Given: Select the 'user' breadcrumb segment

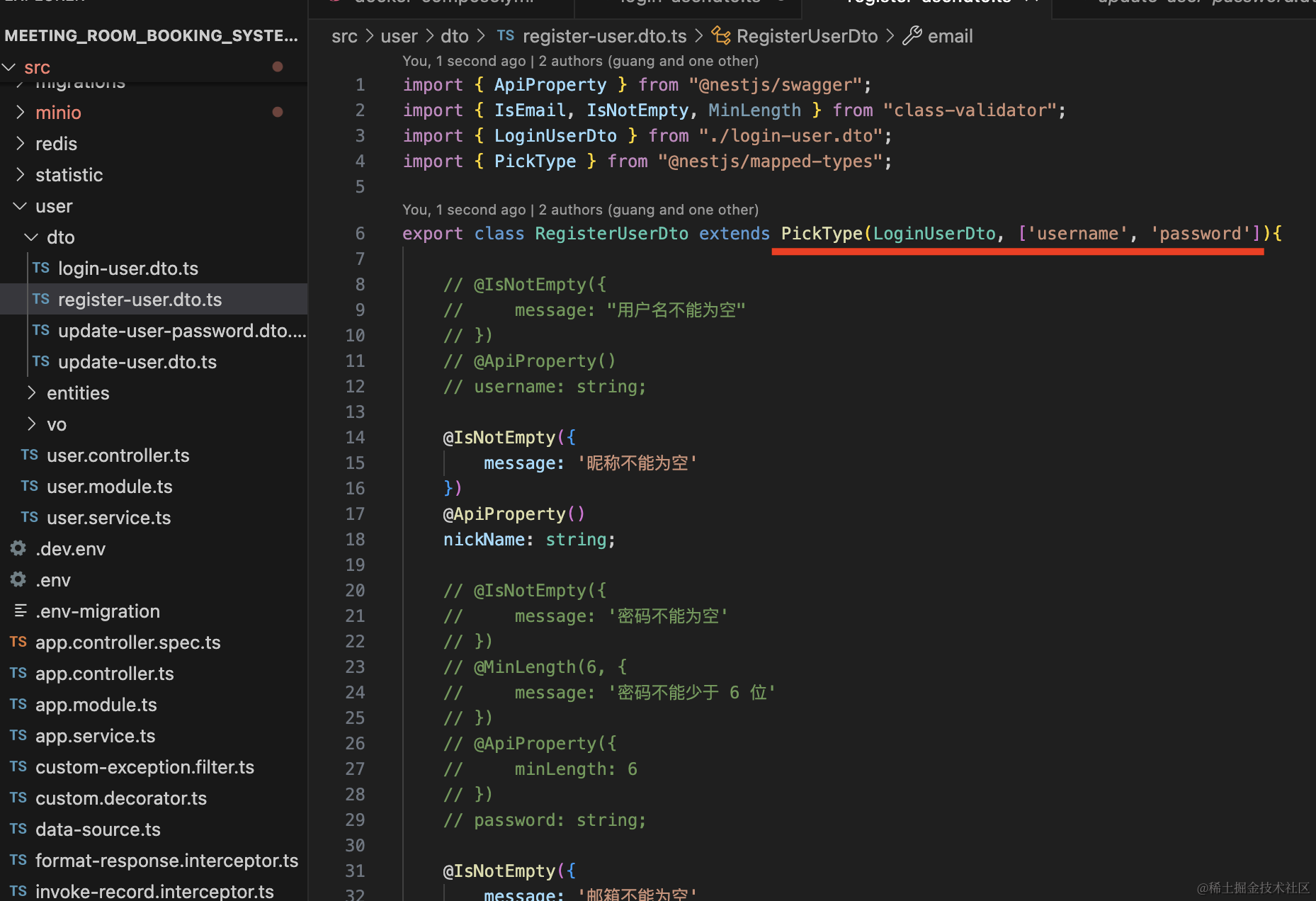Looking at the screenshot, I should coord(399,36).
